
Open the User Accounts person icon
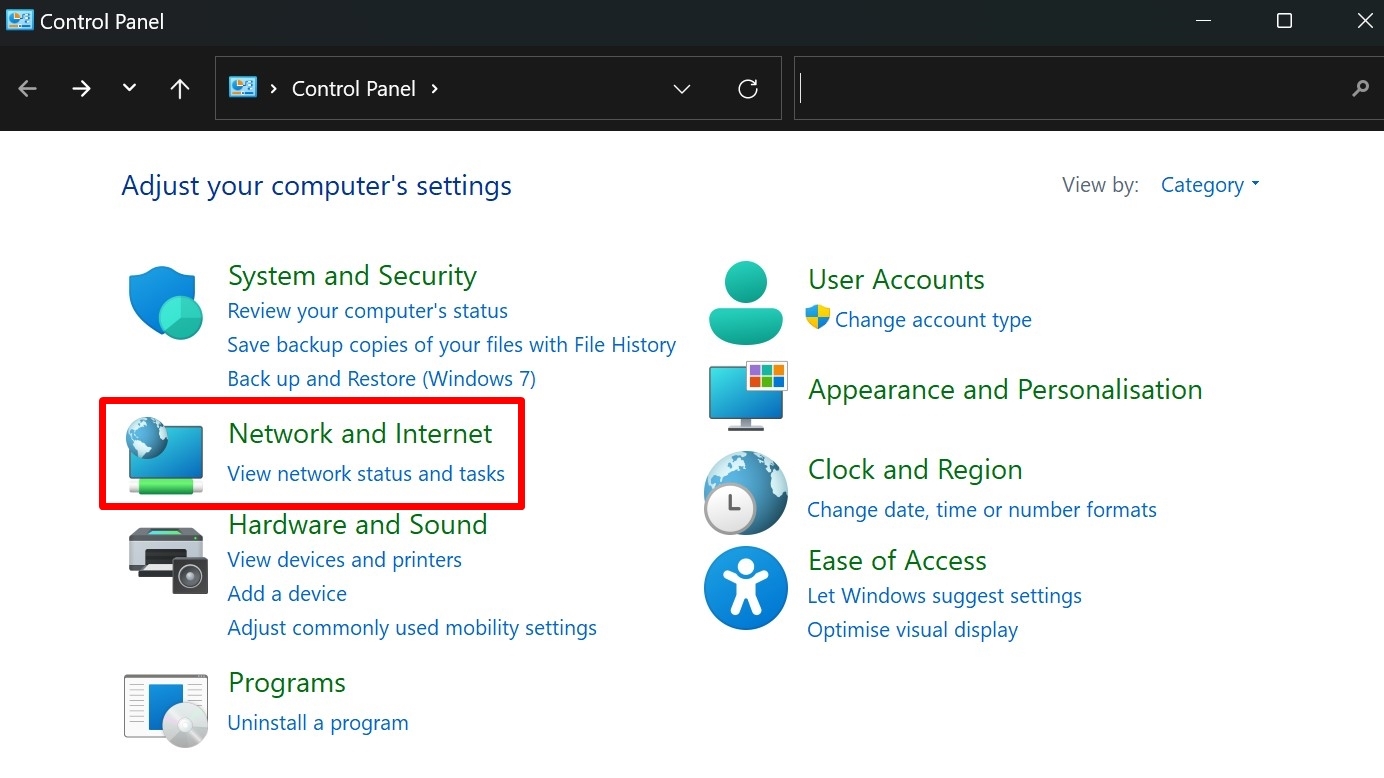coord(746,303)
